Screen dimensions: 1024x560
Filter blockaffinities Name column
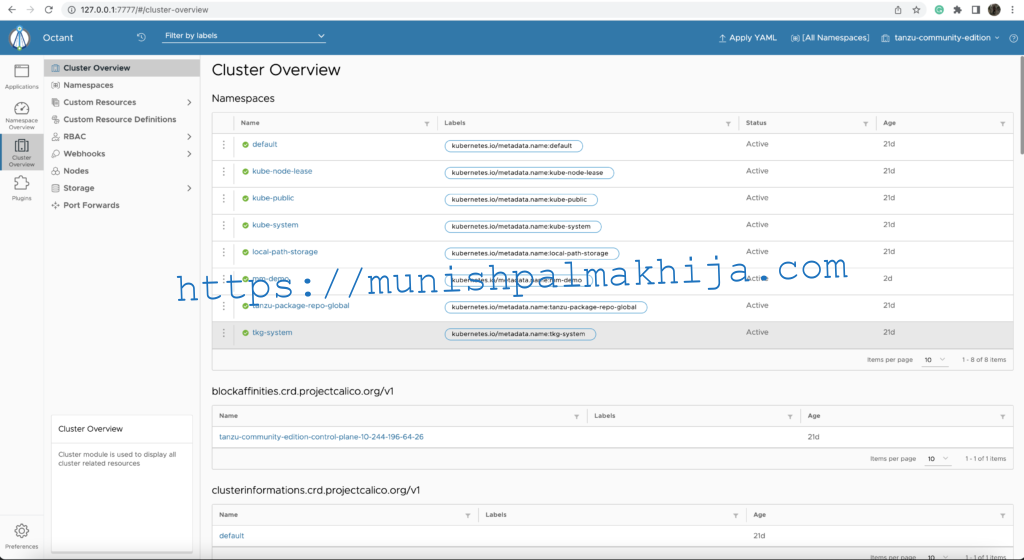[x=577, y=416]
